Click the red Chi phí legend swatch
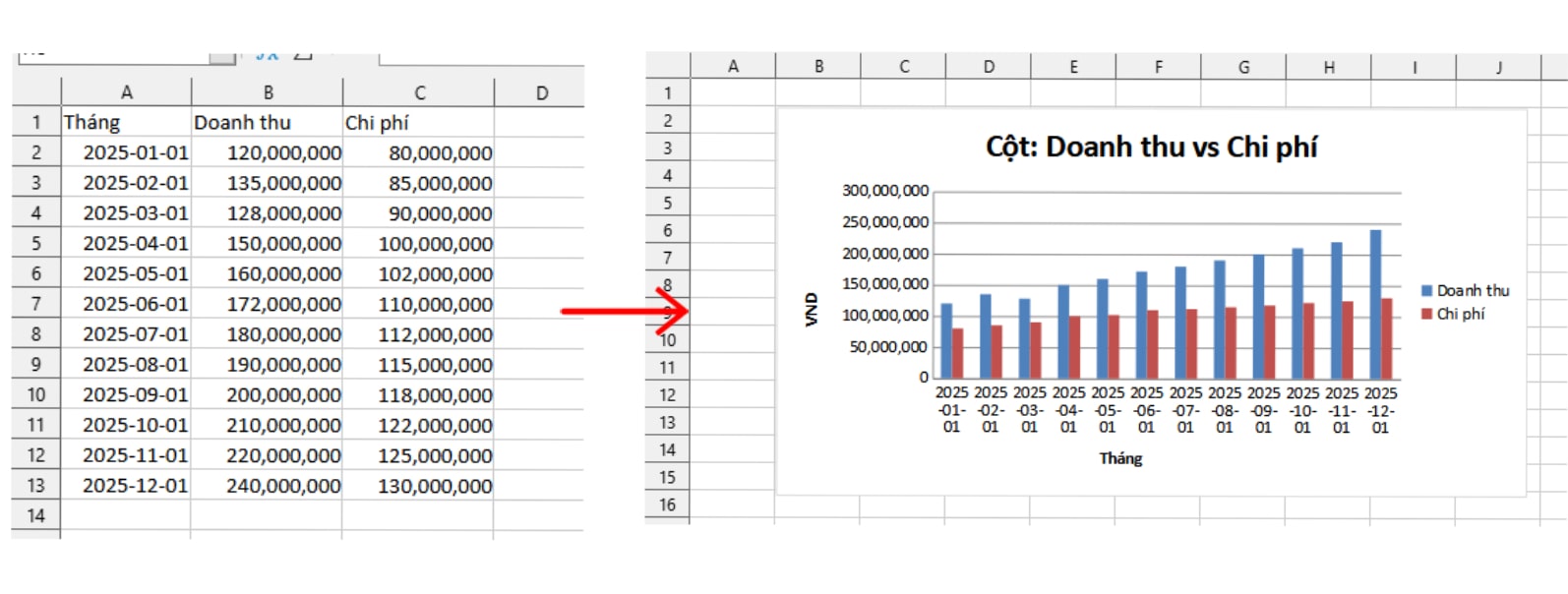The height and width of the screenshot is (594, 1568). [1426, 314]
